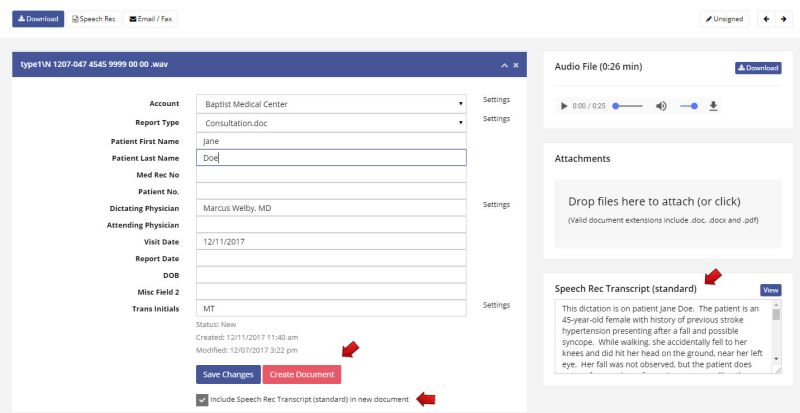
Task: Close the job panel with X icon
Action: pyautogui.click(x=516, y=65)
